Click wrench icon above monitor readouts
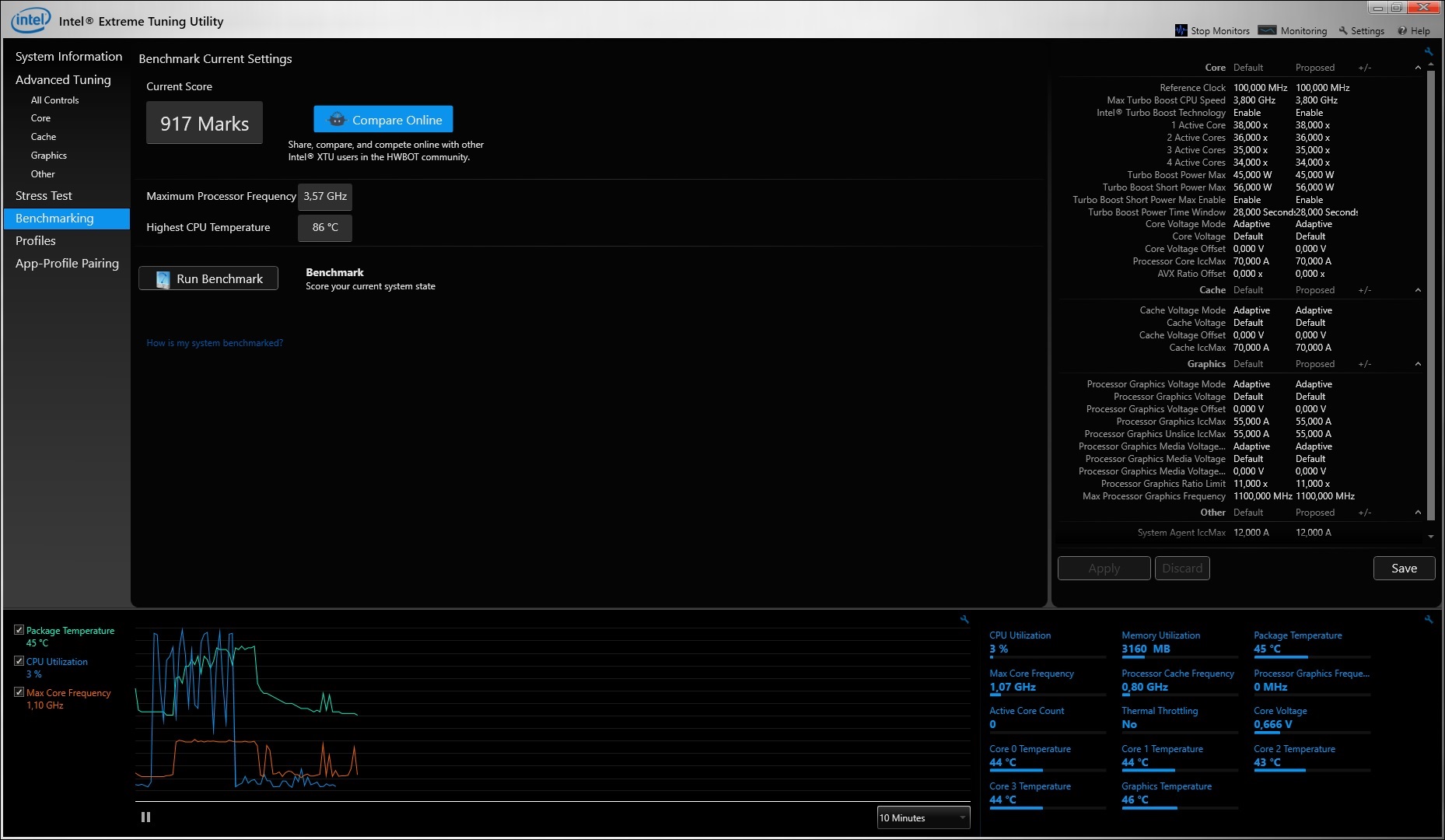Viewport: 1445px width, 840px height. click(1429, 620)
